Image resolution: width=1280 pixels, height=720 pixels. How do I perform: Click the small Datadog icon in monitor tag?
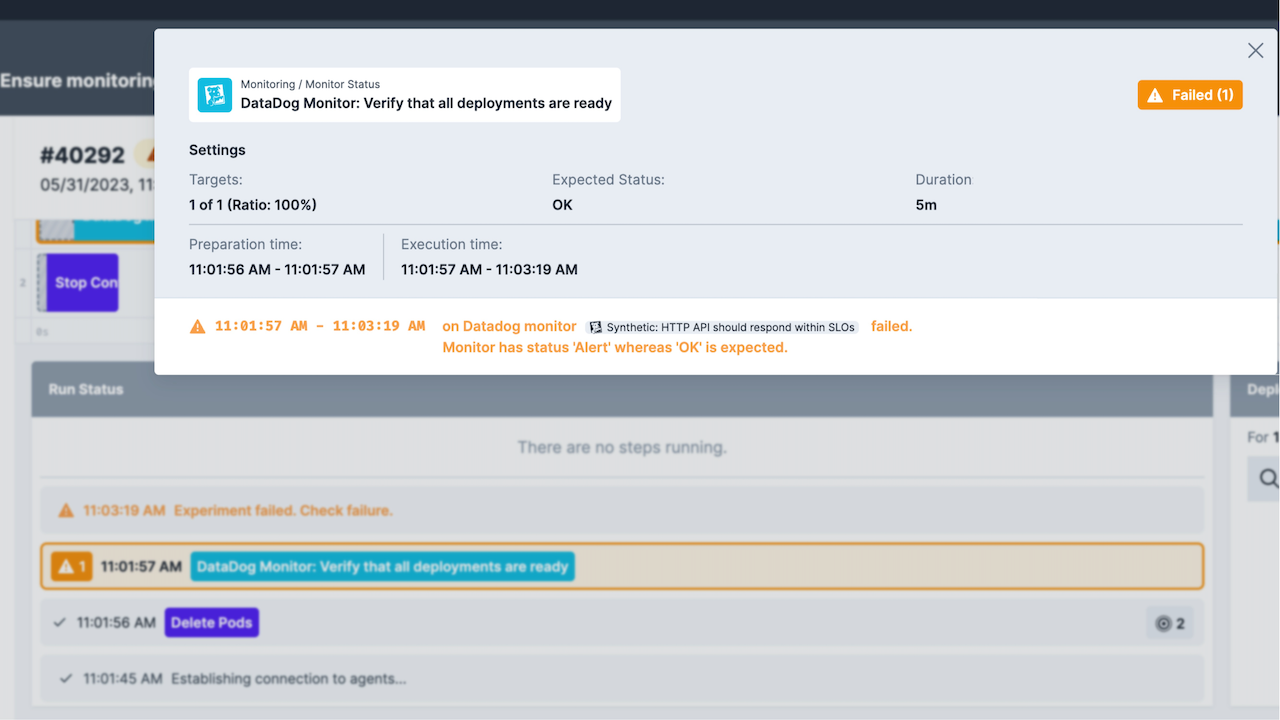click(596, 327)
